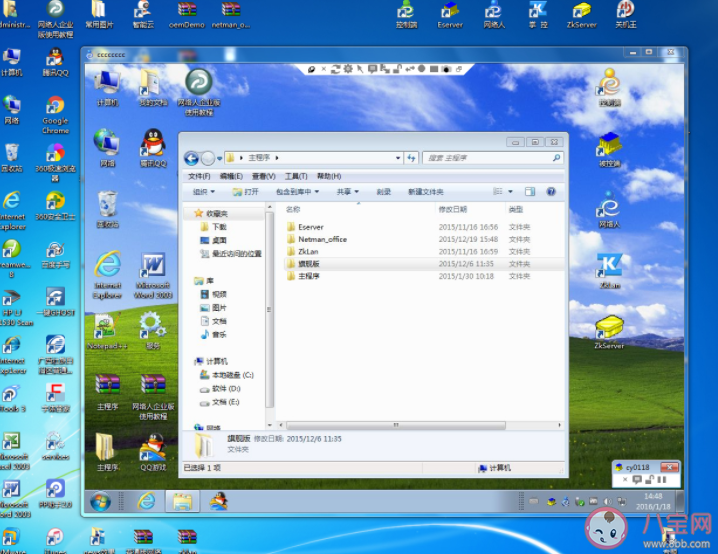The image size is (718, 554).
Task: Expand the 组织 dropdown in toolbar
Action: point(203,191)
